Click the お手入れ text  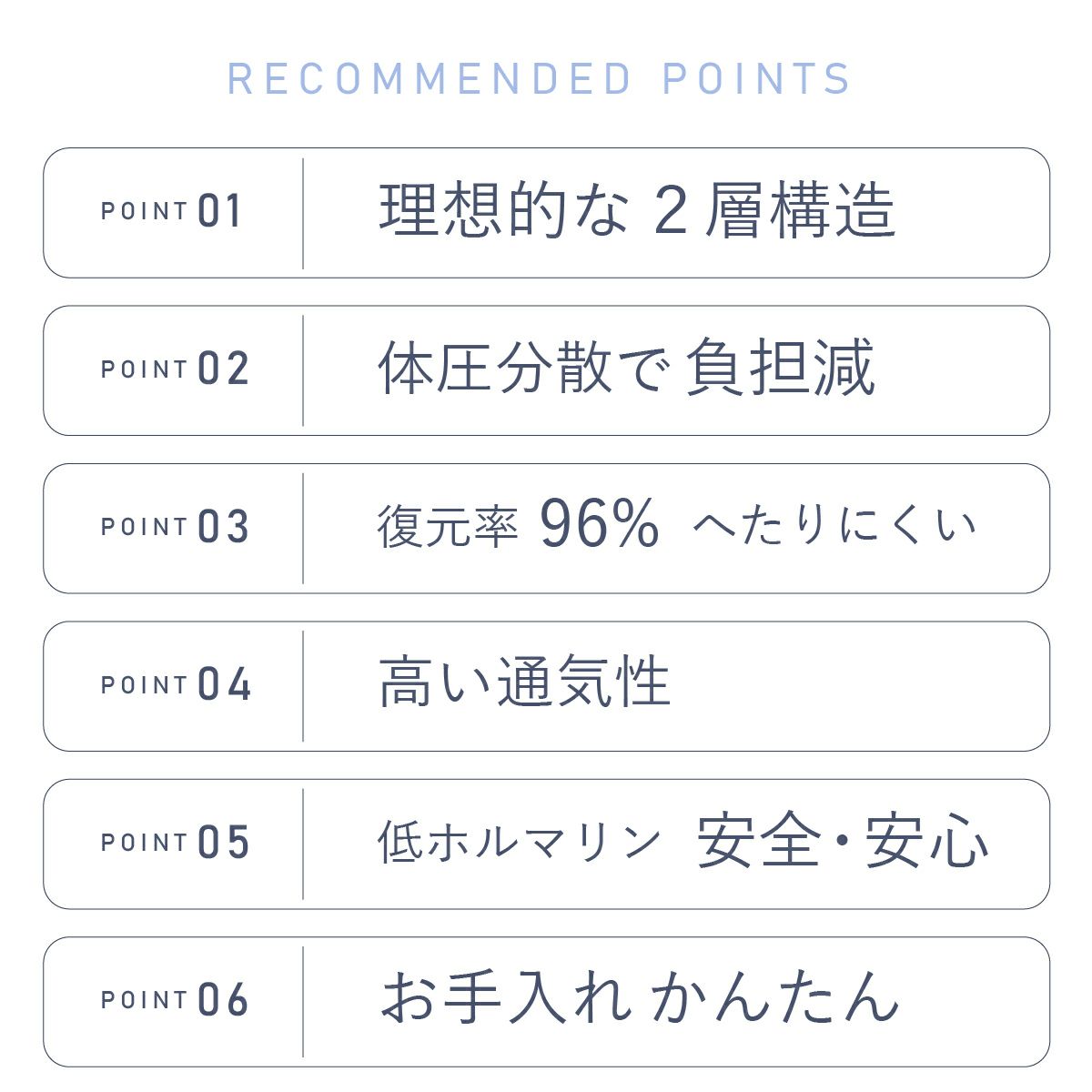(505, 997)
